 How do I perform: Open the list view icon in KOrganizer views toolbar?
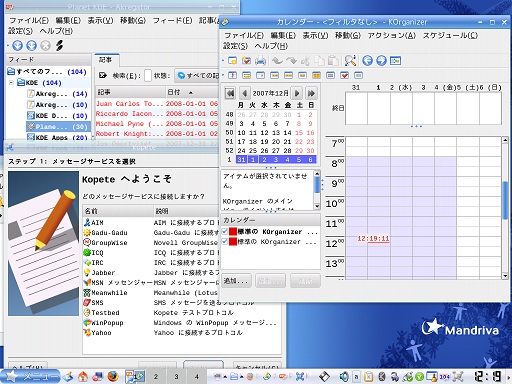246,76
